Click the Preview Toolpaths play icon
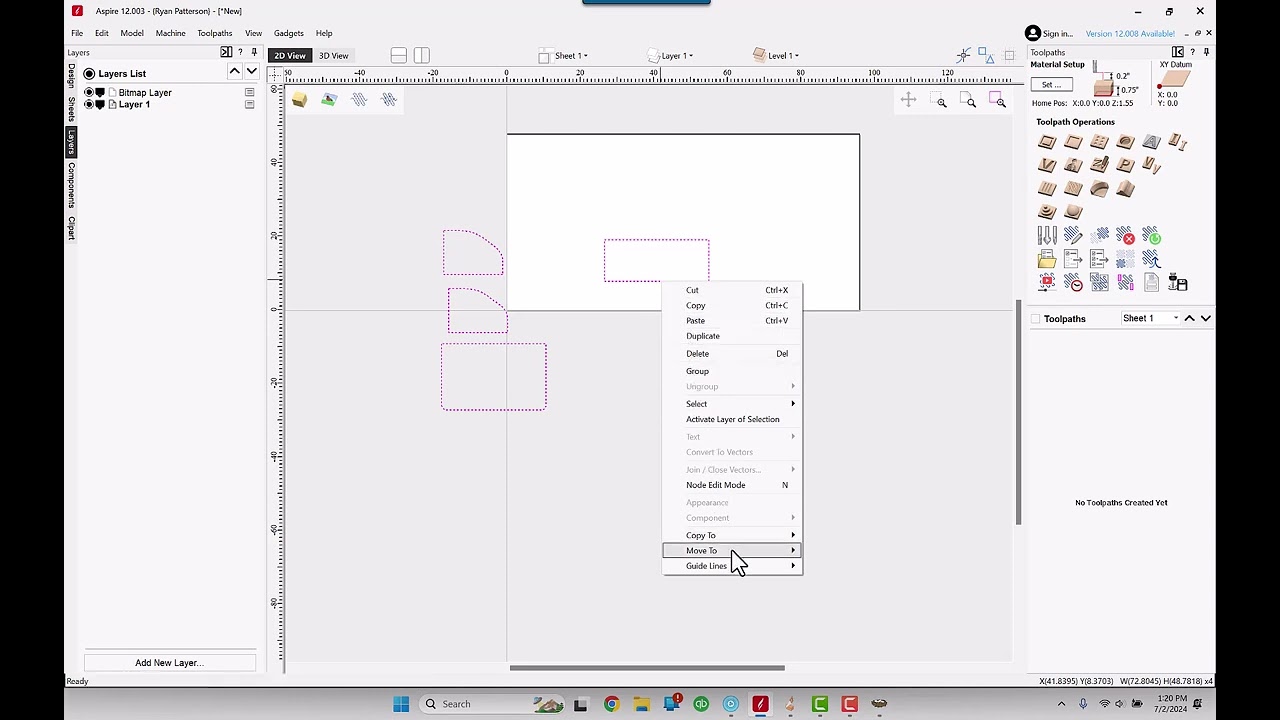 1047,284
